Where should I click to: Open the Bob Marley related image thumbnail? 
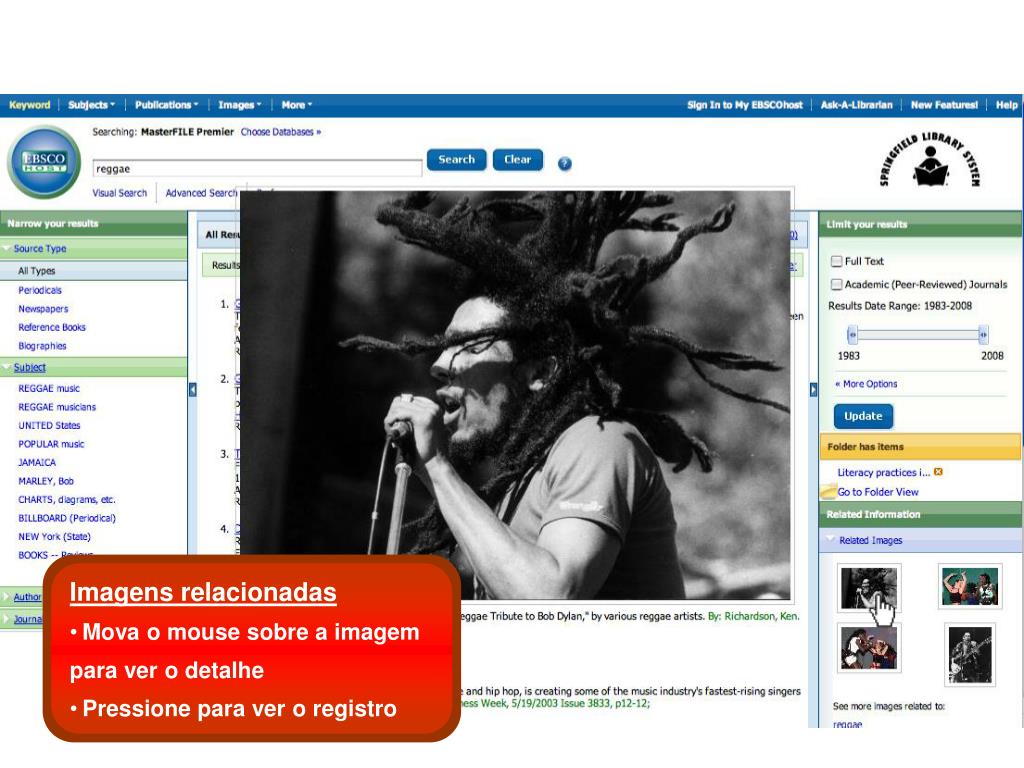(869, 588)
